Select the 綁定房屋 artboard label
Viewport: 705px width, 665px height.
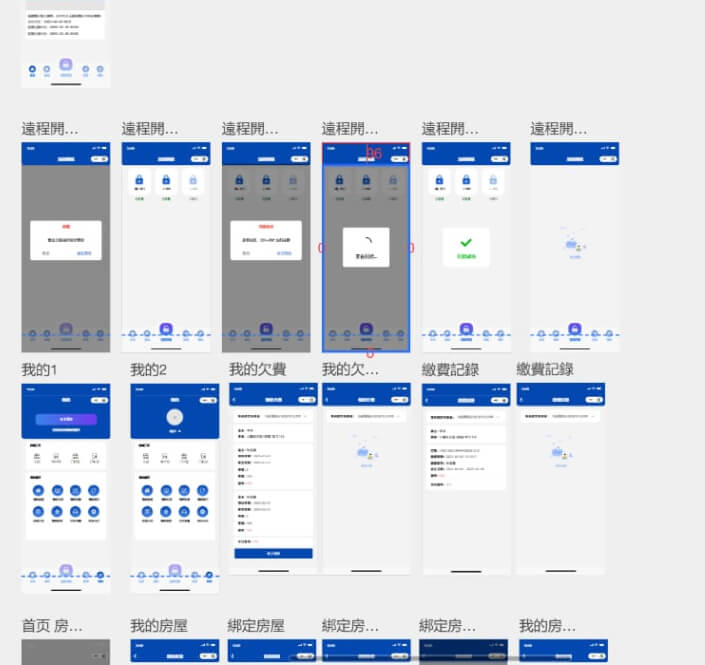pyautogui.click(x=256, y=626)
